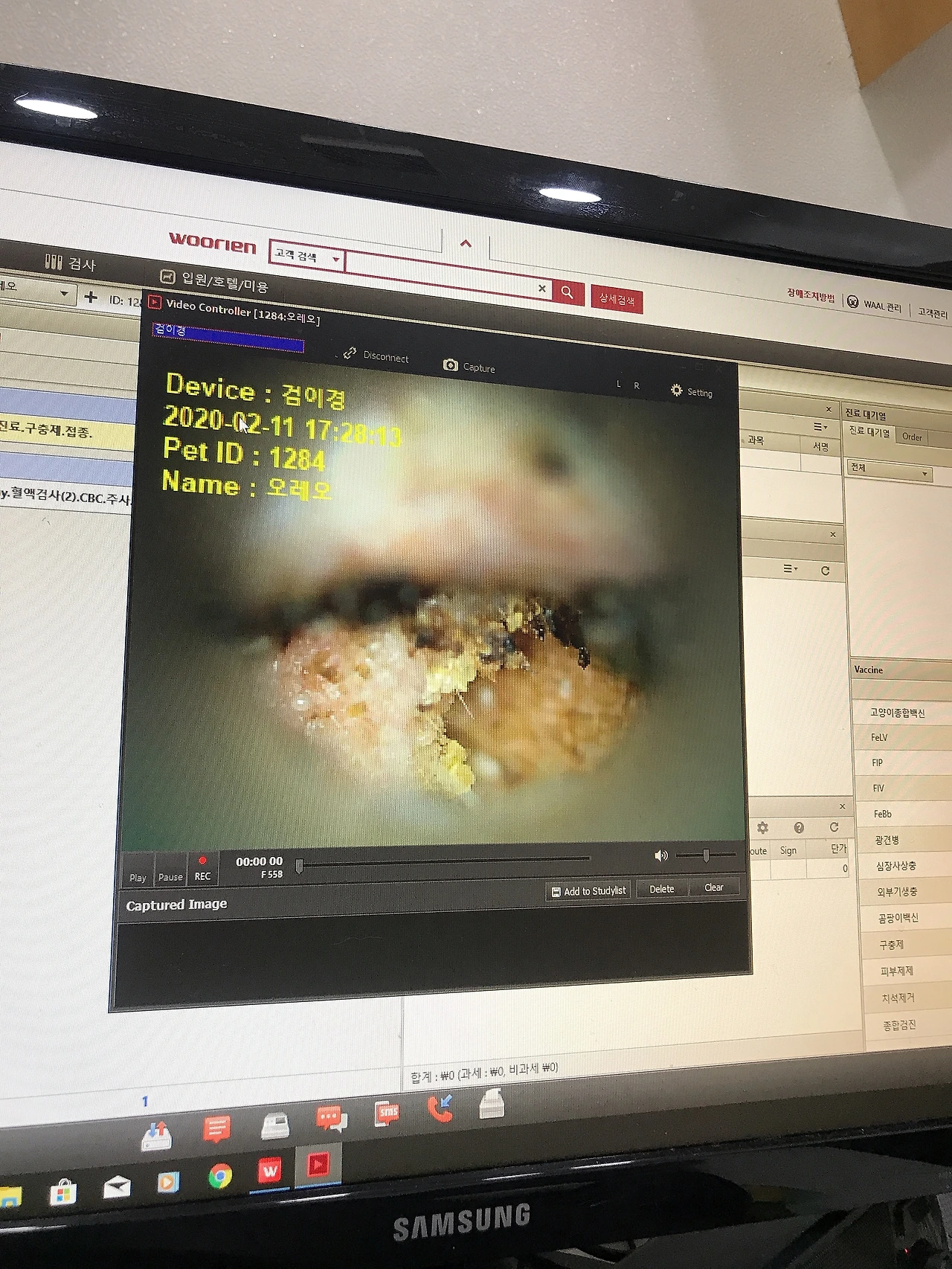The height and width of the screenshot is (1269, 952).
Task: Open the 고객 검색 dropdown
Action: [306, 257]
